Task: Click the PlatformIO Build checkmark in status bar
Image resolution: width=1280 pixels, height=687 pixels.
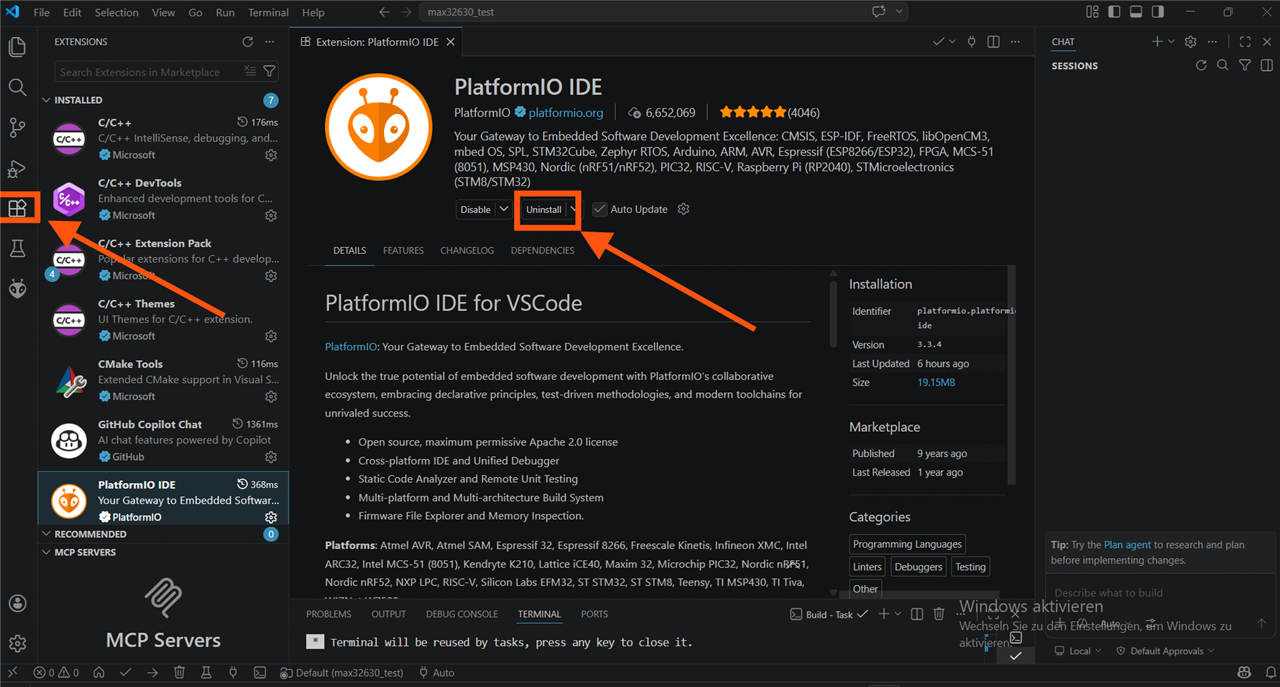Action: pyautogui.click(x=126, y=673)
